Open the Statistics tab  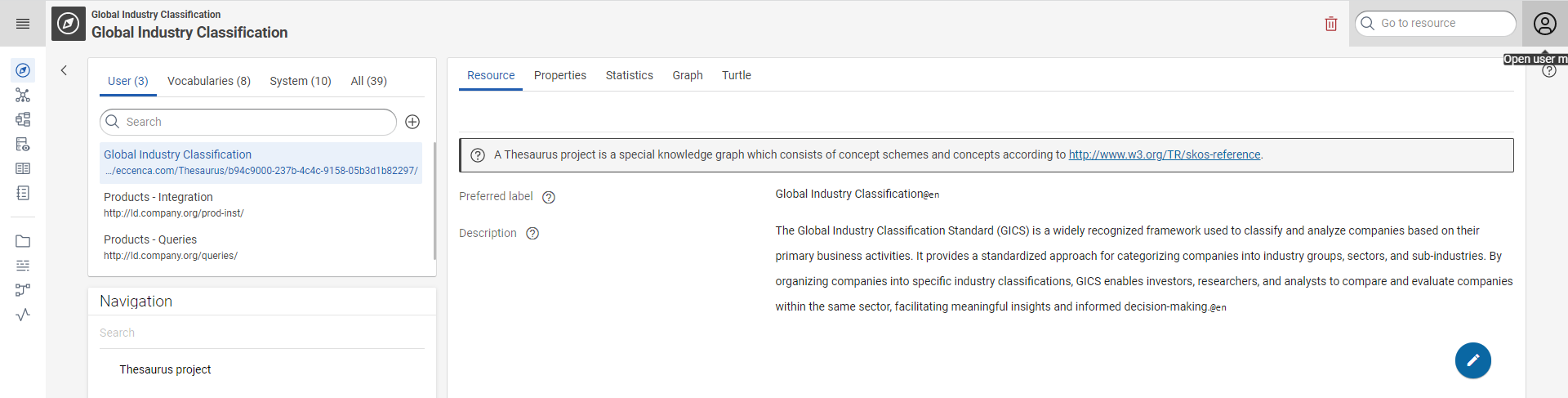click(629, 75)
